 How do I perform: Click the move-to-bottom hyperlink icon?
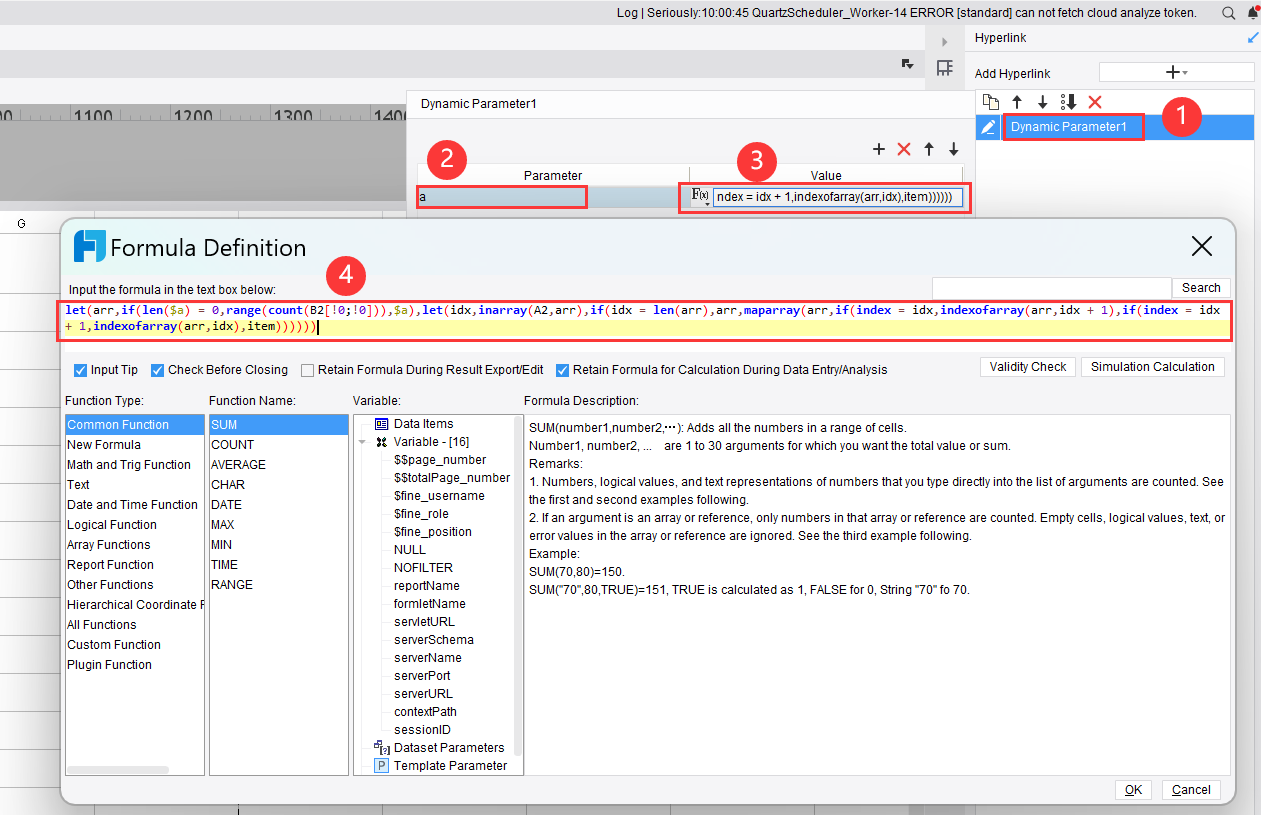[x=1068, y=102]
